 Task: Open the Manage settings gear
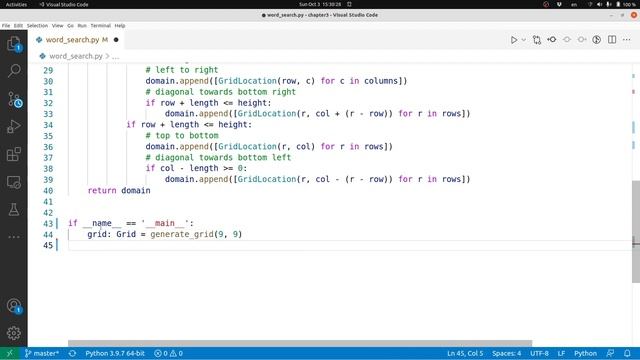point(14,333)
